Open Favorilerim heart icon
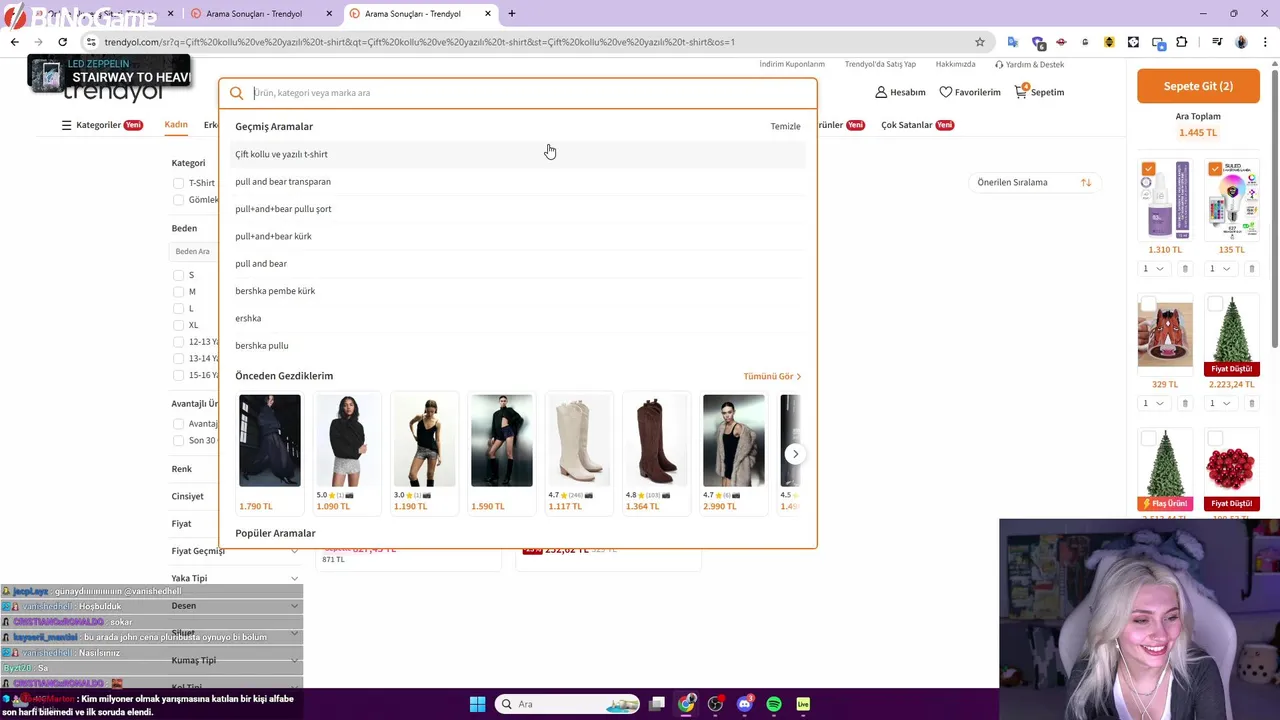This screenshot has height=720, width=1280. (x=945, y=92)
